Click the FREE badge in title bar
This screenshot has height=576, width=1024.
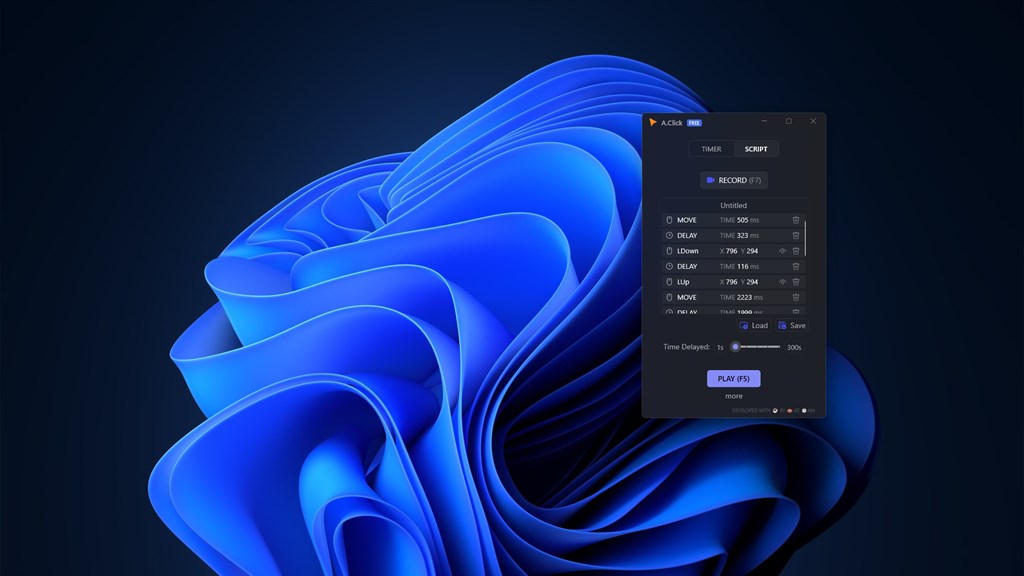(x=694, y=123)
